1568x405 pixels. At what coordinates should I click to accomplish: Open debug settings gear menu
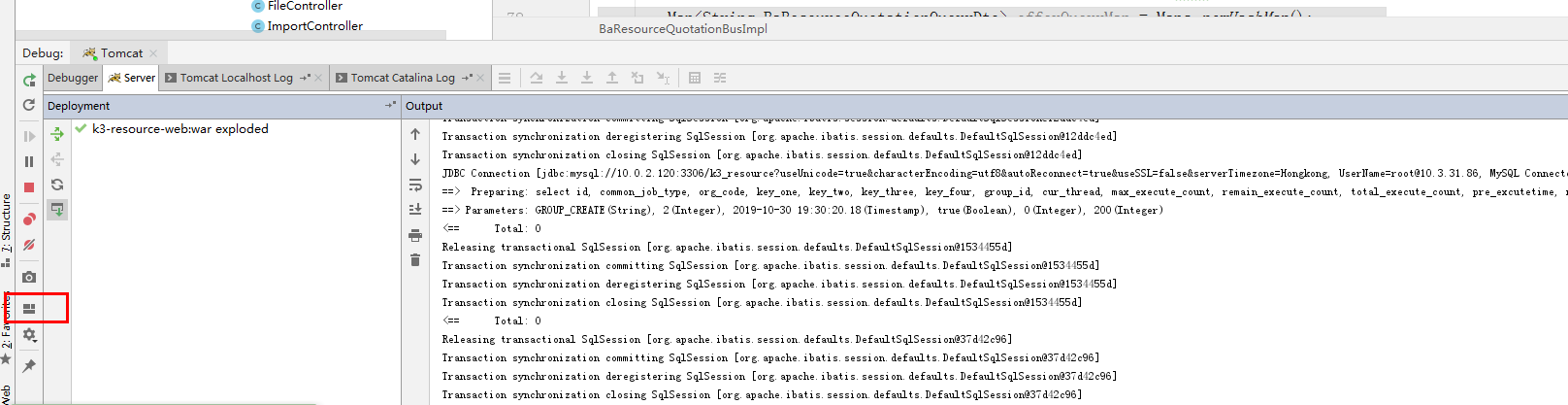(x=29, y=335)
